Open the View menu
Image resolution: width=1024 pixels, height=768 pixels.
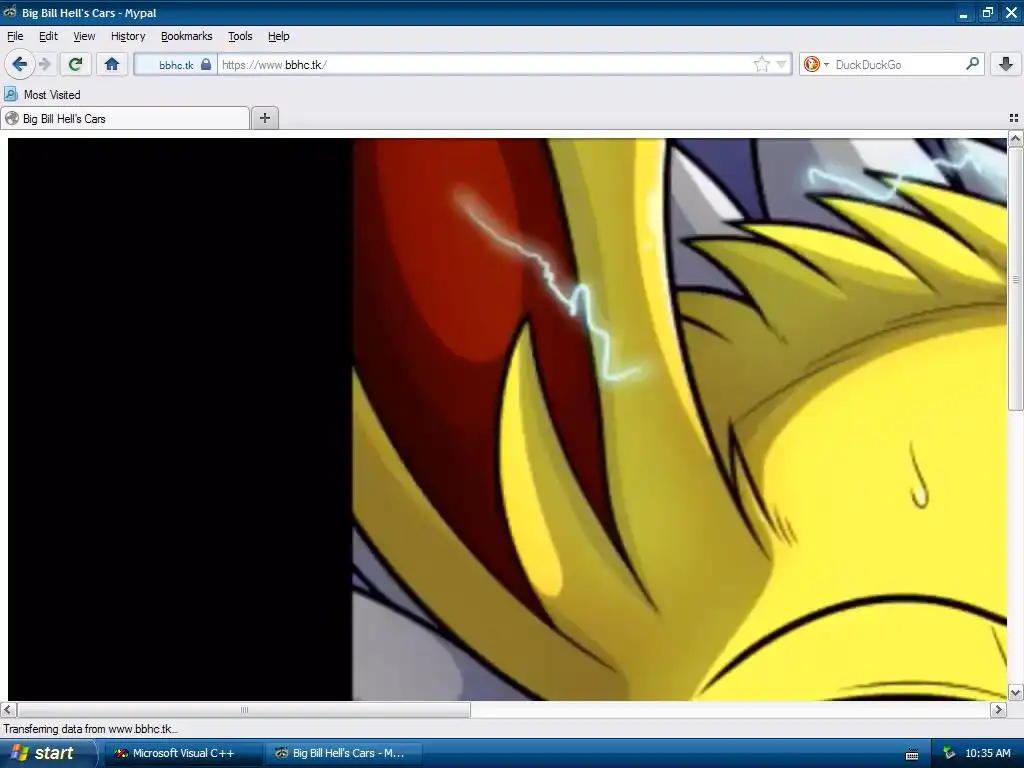pos(84,36)
